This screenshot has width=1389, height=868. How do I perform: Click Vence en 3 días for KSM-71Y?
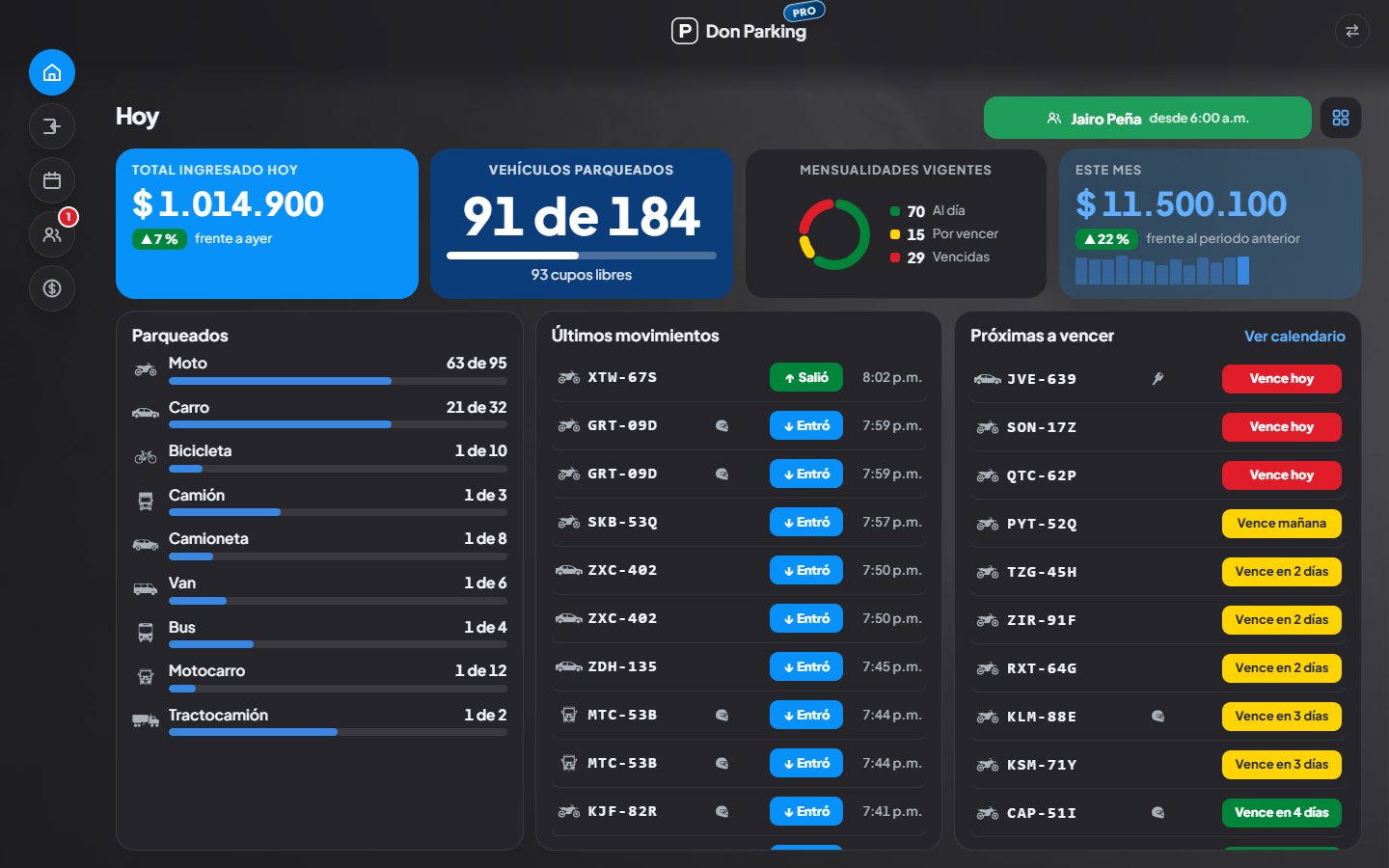pyautogui.click(x=1282, y=765)
